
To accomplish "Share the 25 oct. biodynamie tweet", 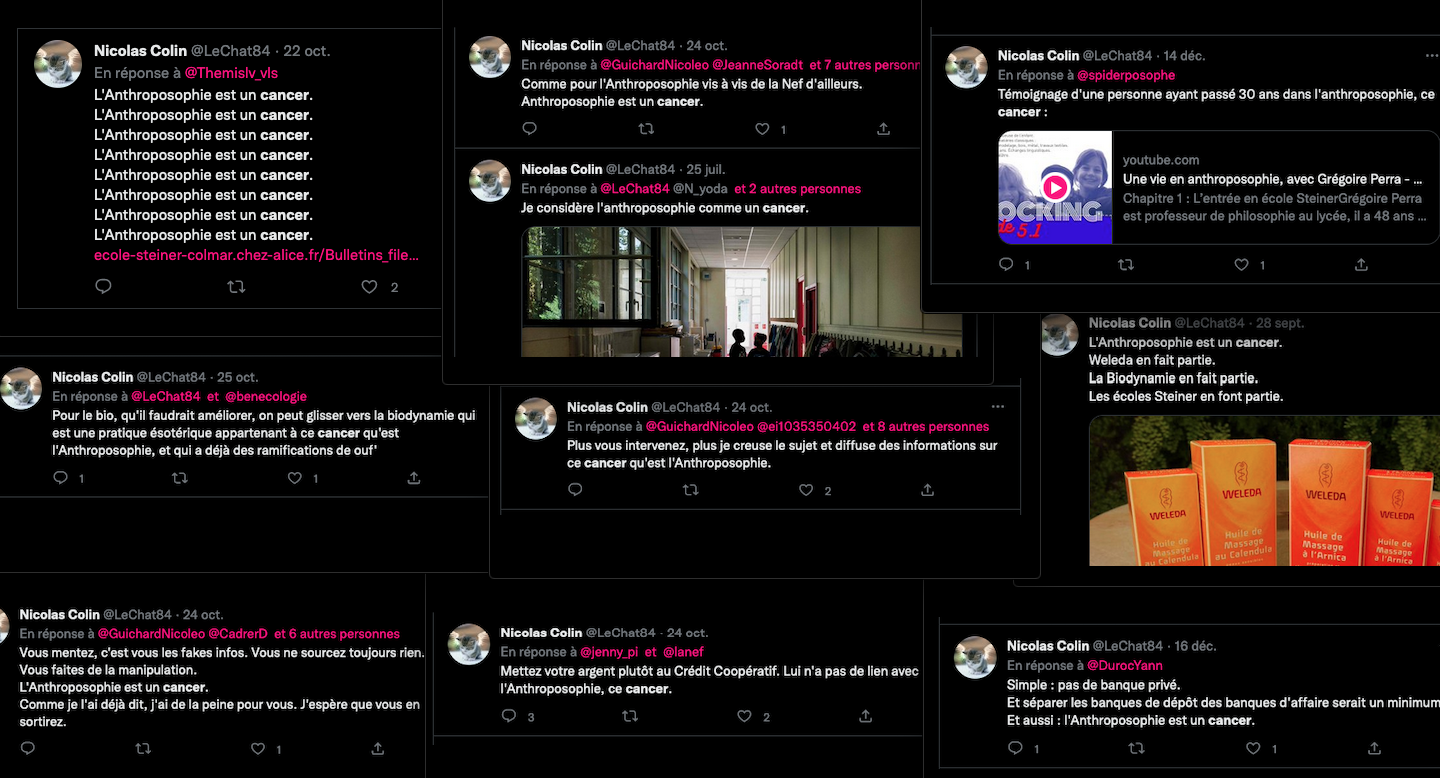I will tap(413, 478).
